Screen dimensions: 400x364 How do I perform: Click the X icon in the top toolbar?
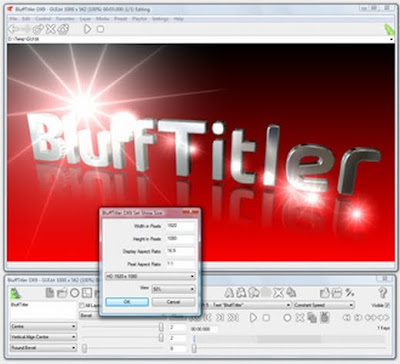[50, 29]
